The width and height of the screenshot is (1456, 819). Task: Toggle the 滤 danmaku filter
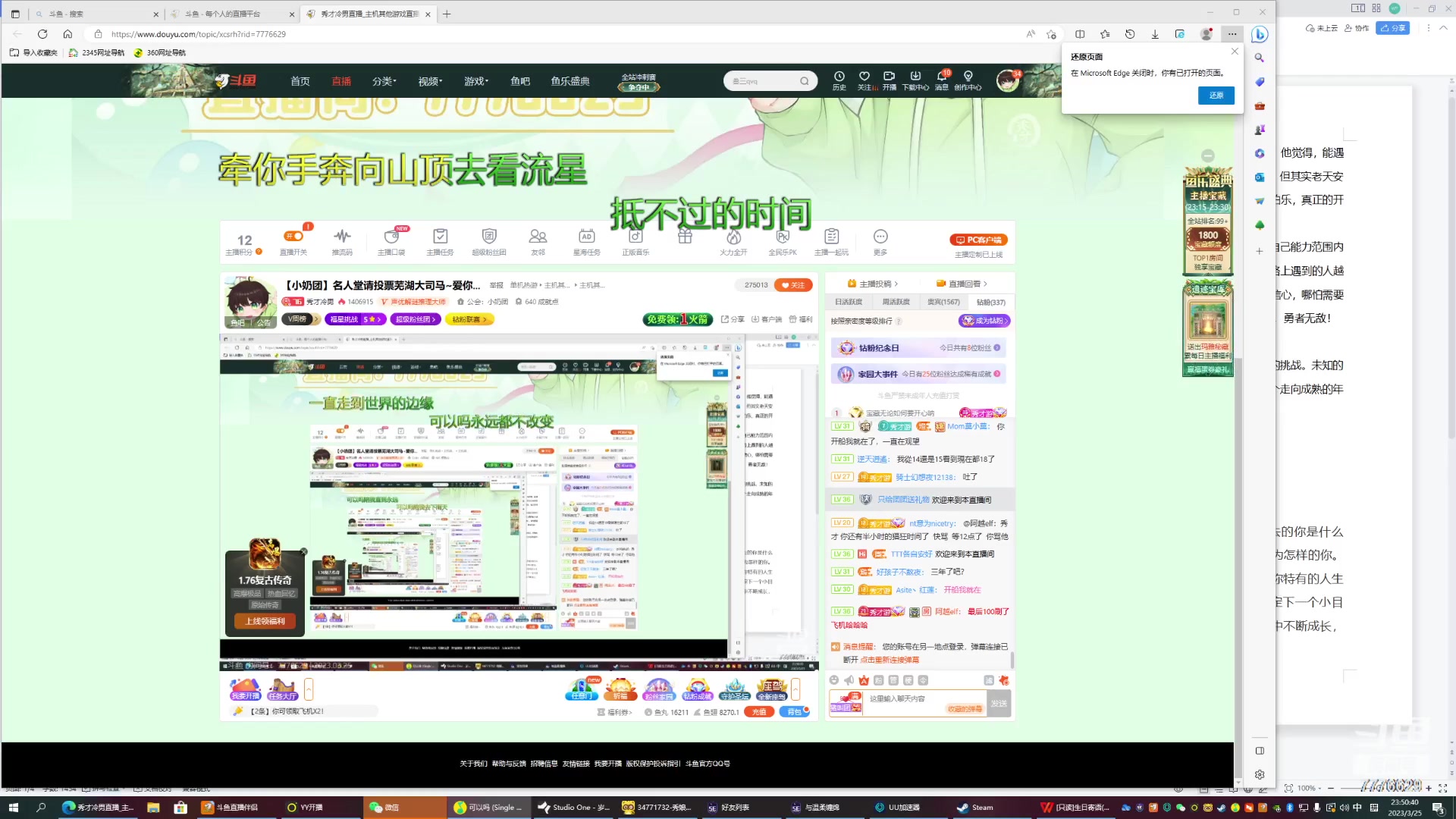987,680
